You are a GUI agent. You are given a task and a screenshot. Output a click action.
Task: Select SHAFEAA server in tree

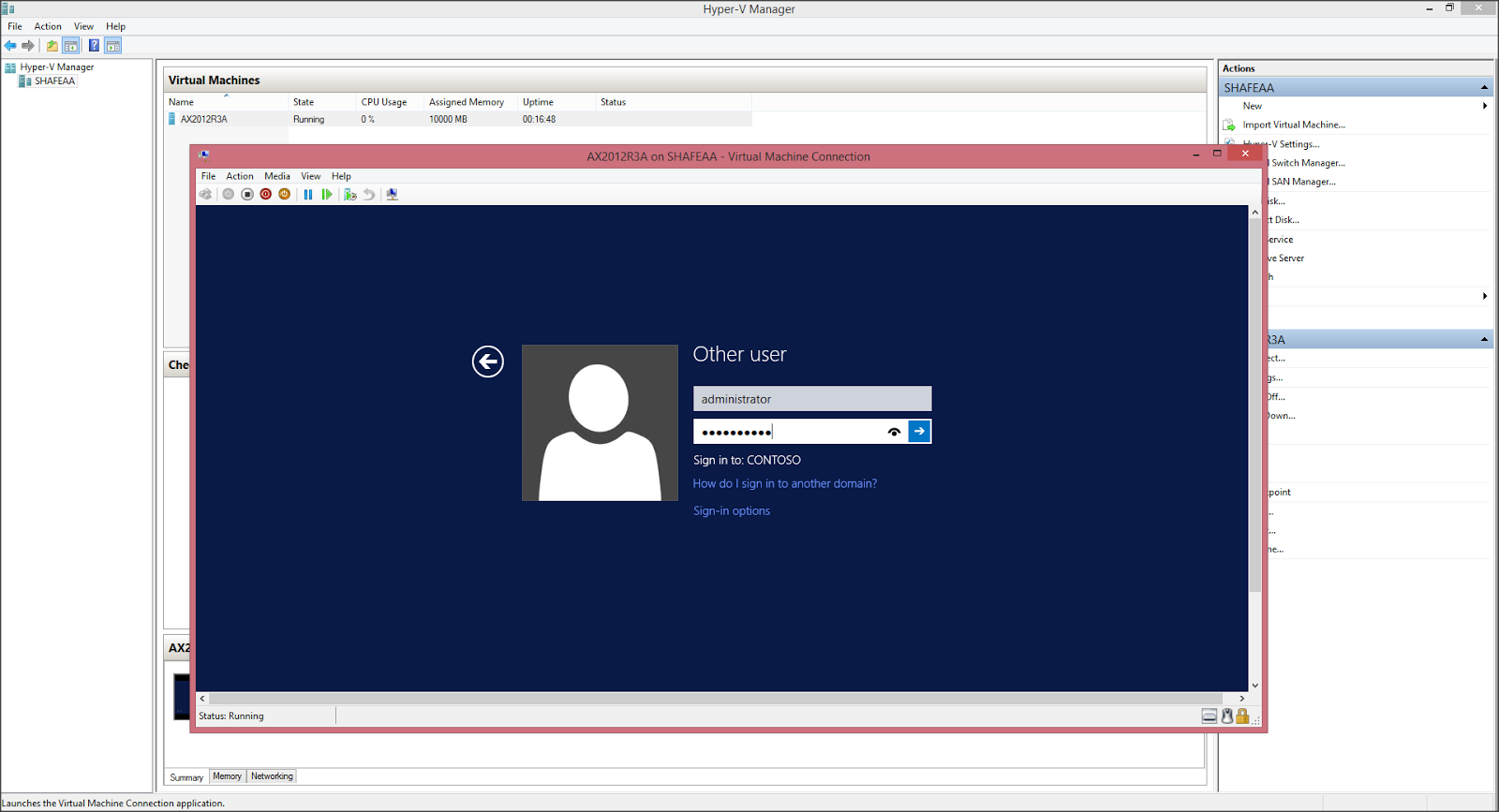[x=54, y=81]
